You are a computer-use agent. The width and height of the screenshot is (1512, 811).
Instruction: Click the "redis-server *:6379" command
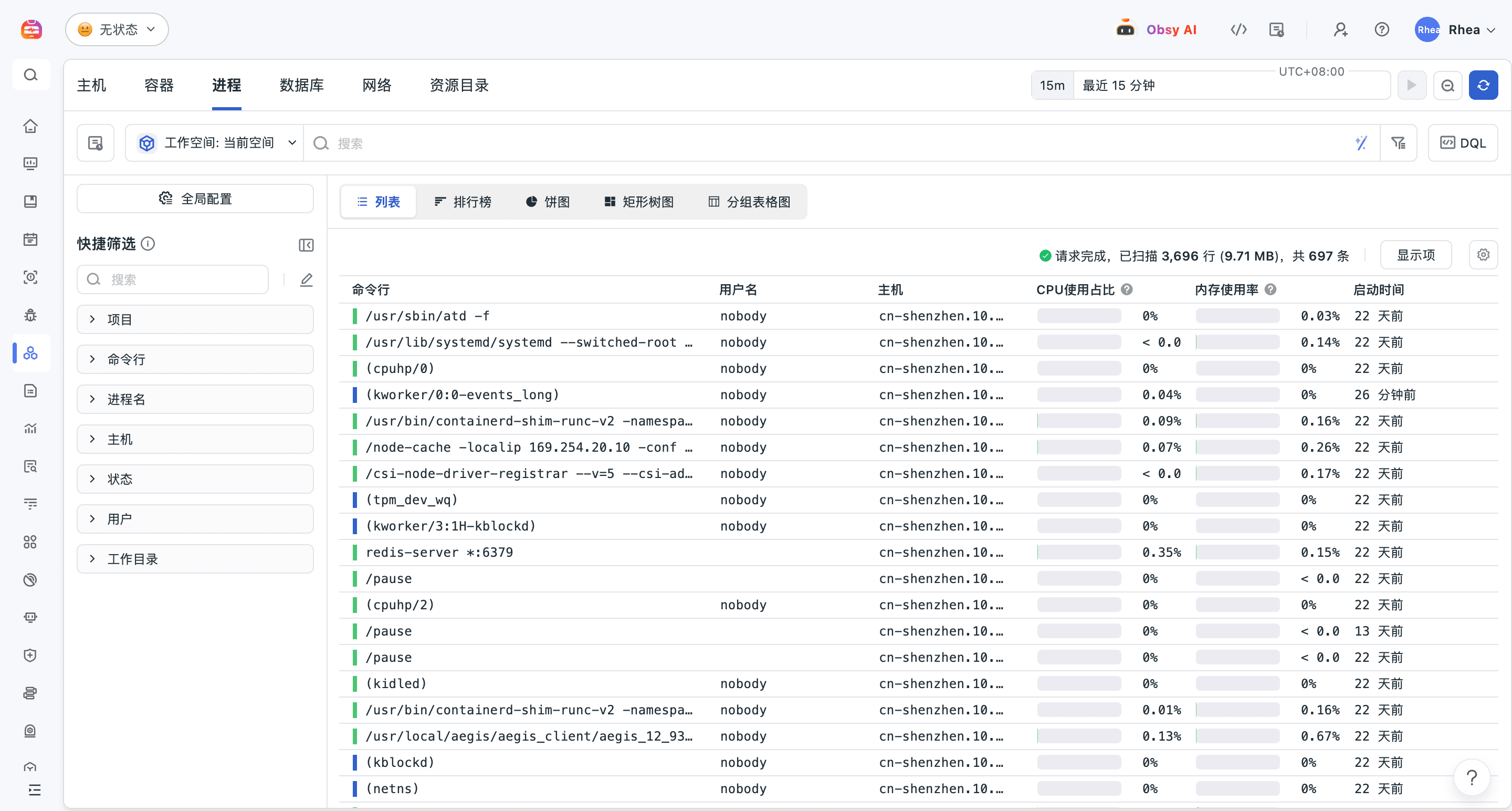click(439, 553)
